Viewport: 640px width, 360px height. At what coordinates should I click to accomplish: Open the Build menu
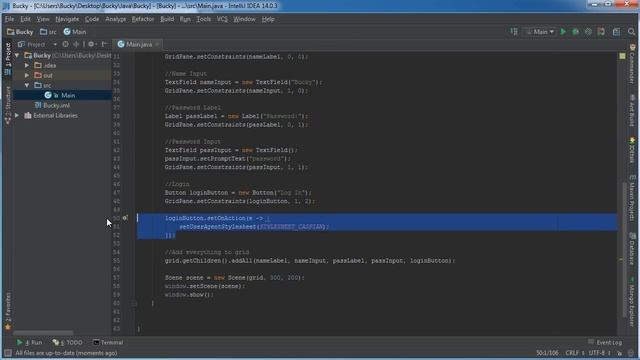[x=167, y=19]
